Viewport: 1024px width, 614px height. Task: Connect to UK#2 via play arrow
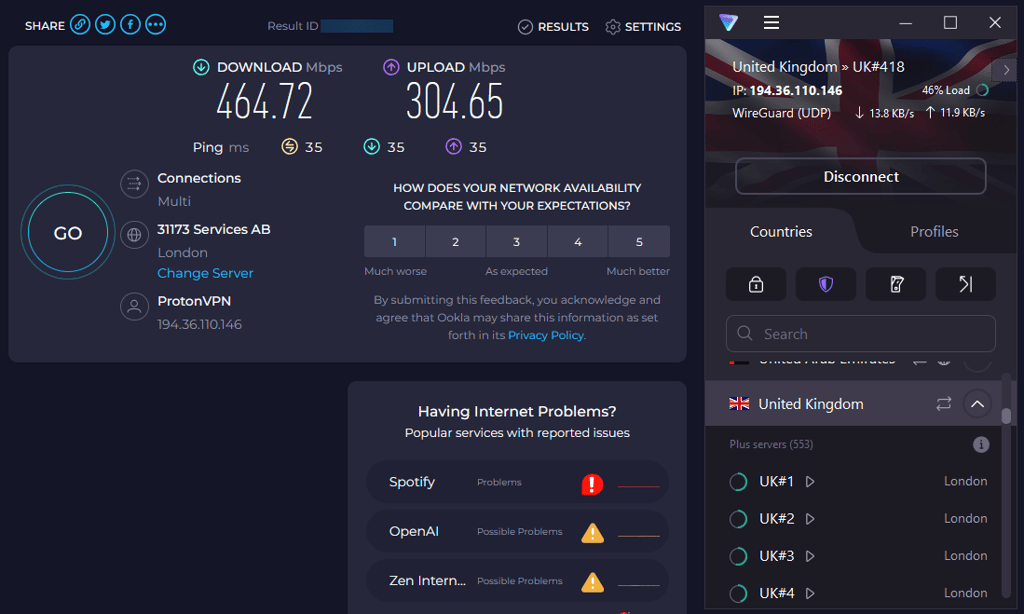(x=810, y=519)
